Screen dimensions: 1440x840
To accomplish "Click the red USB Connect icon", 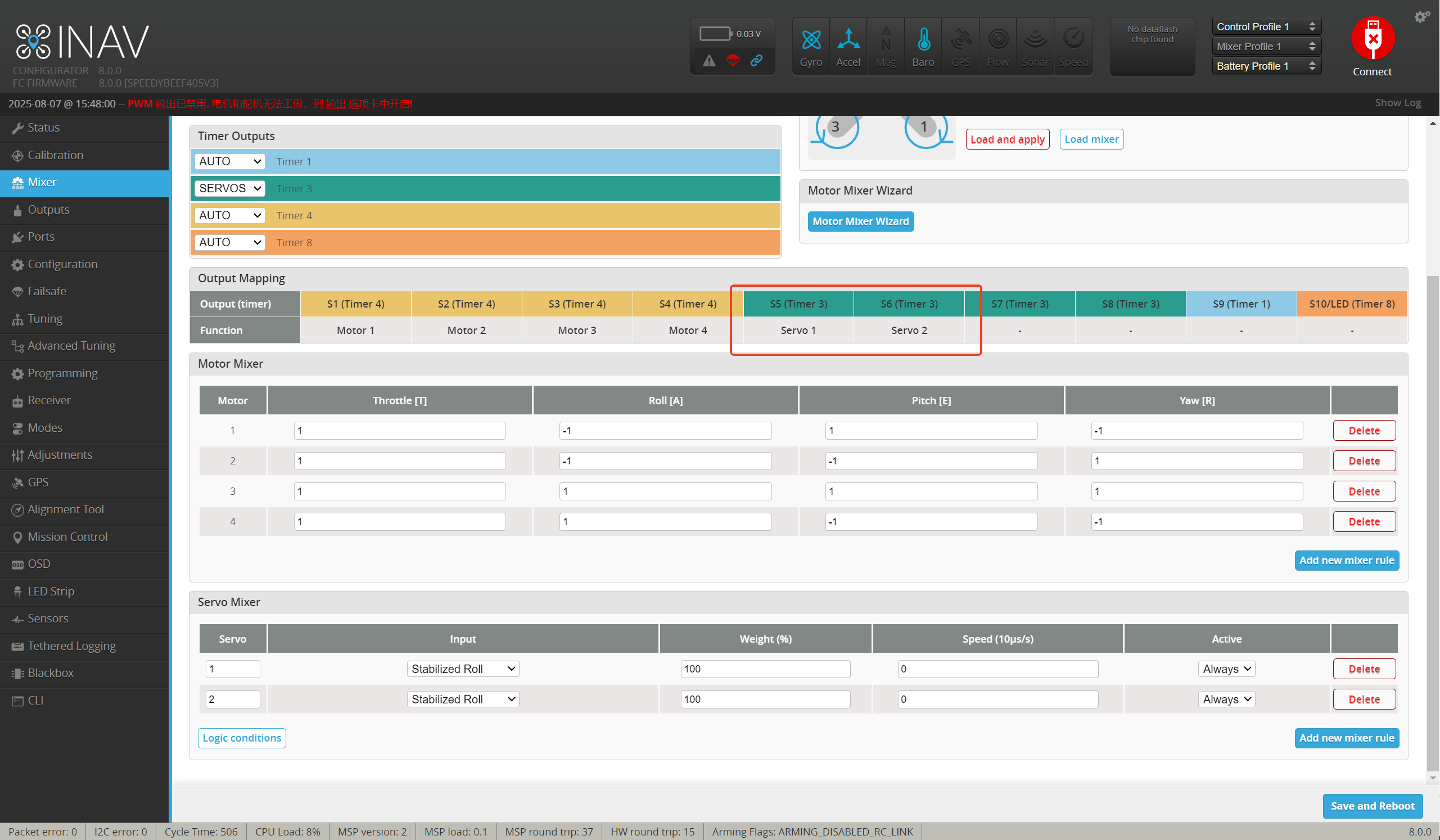I will click(1373, 39).
